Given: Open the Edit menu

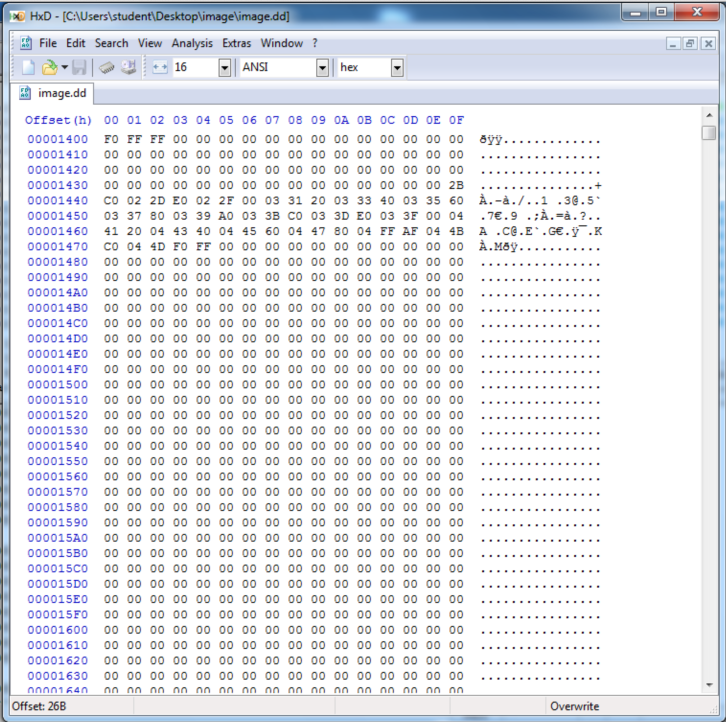Looking at the screenshot, I should tap(75, 43).
